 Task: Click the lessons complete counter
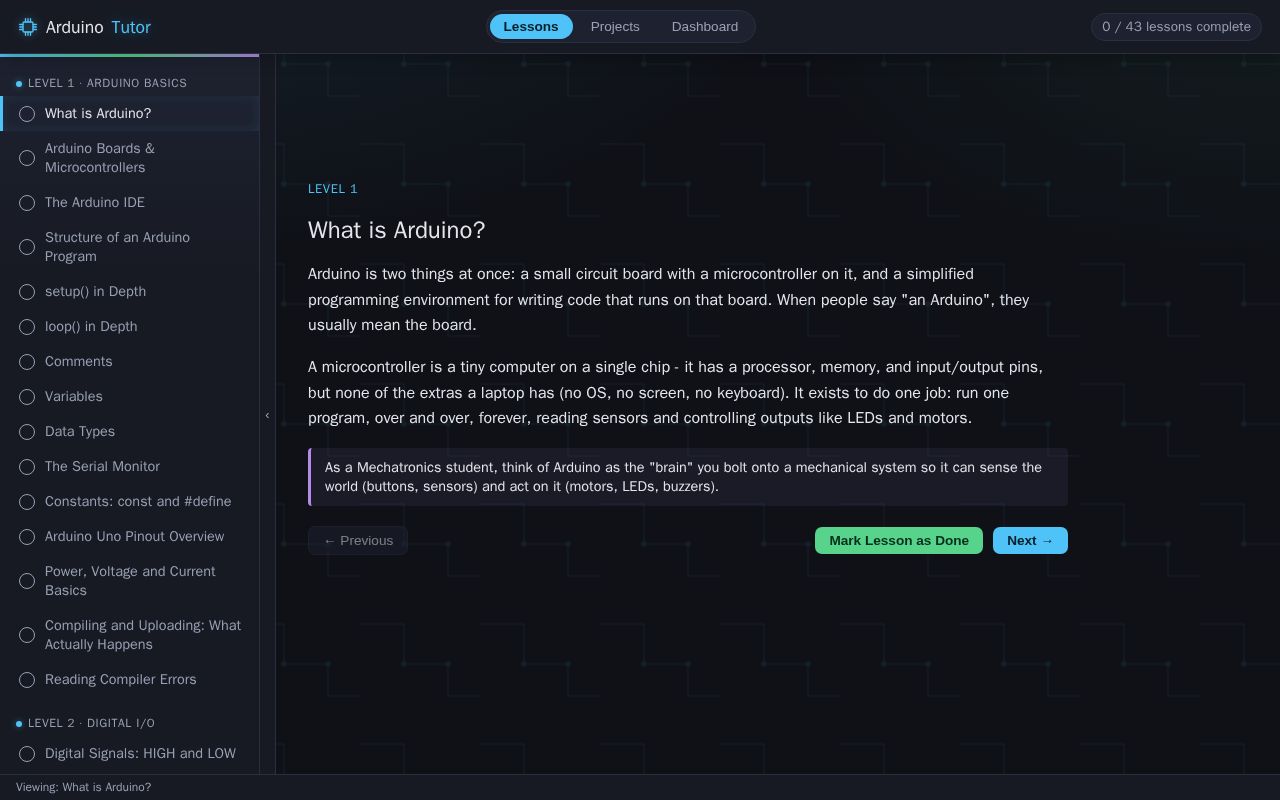coord(1176,26)
